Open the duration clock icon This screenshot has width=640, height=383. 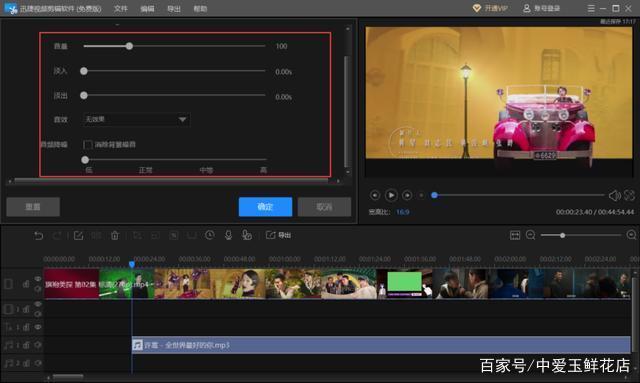(x=210, y=235)
